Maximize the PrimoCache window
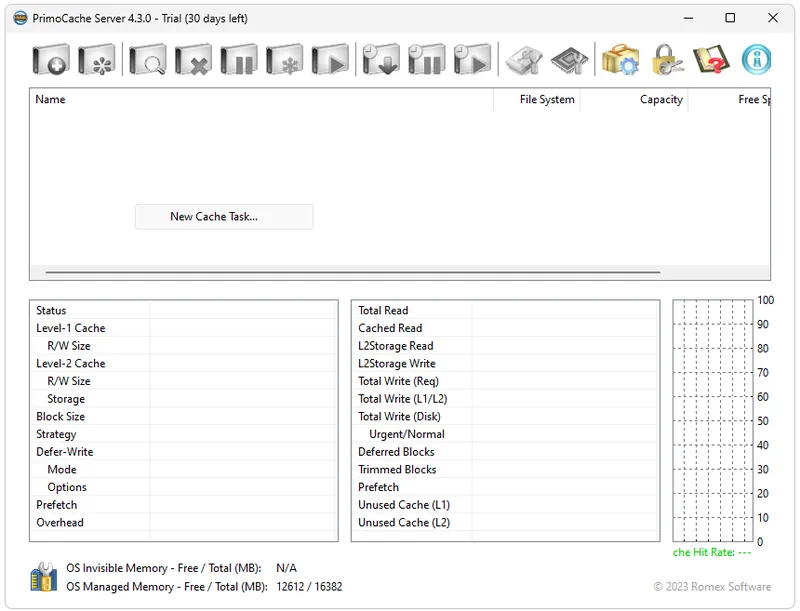 click(x=730, y=18)
